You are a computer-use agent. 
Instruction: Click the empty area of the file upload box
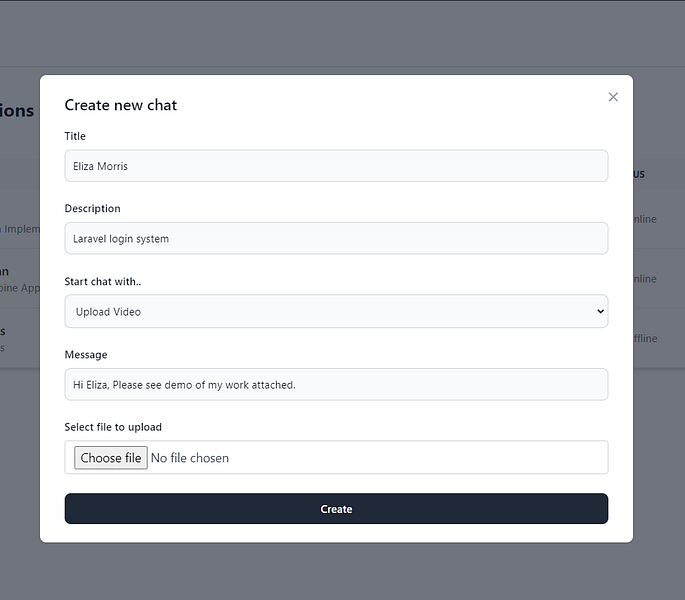pyautogui.click(x=420, y=458)
